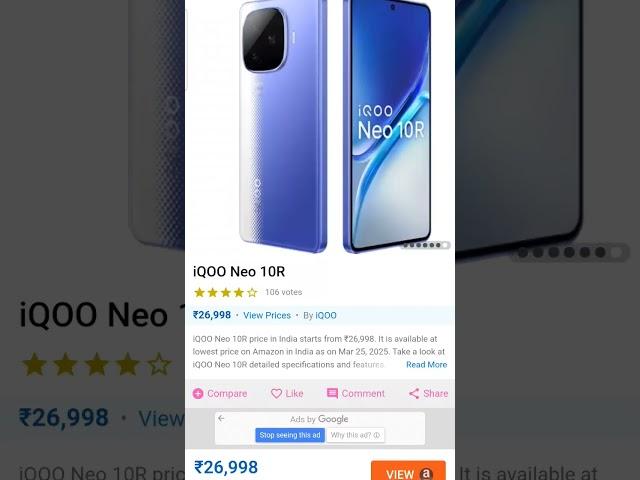Click the Amazon logo on VIEW button
Viewport: 640px width, 480px height.
426,473
